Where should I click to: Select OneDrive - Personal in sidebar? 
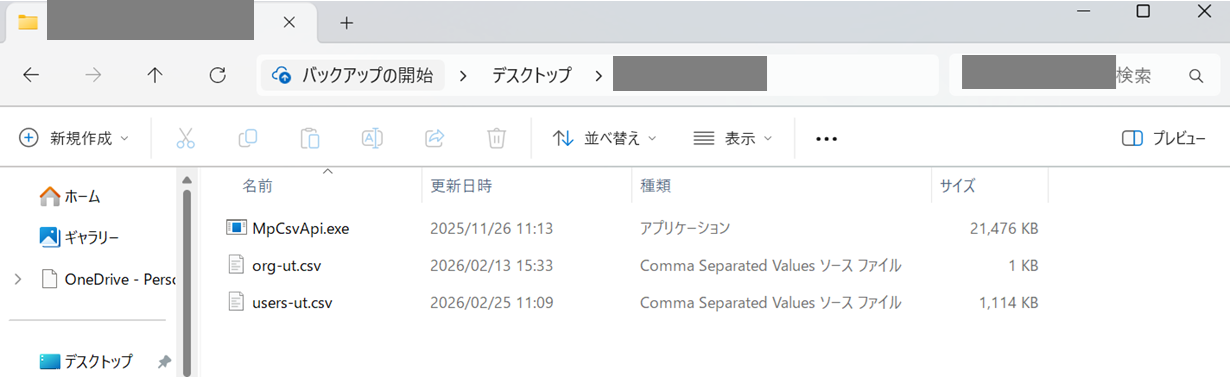107,279
